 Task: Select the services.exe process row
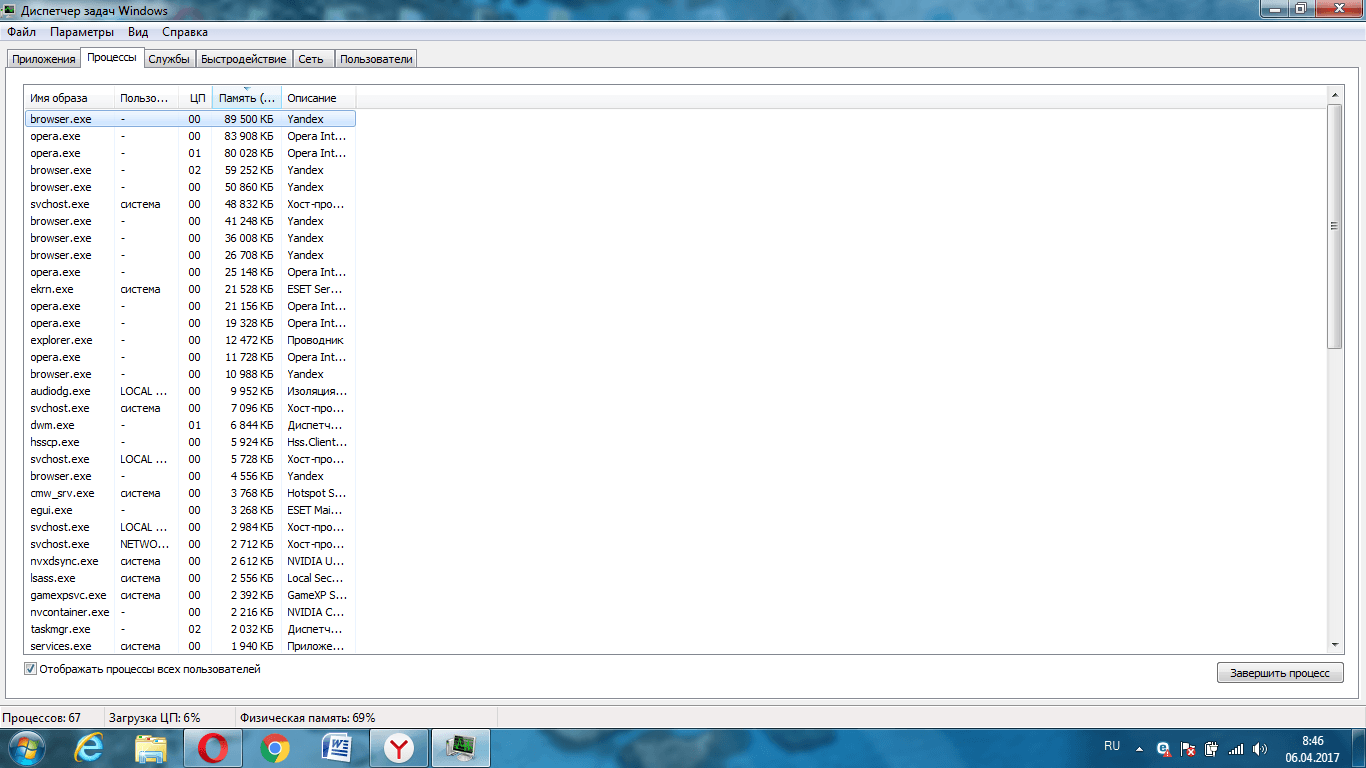click(190, 646)
